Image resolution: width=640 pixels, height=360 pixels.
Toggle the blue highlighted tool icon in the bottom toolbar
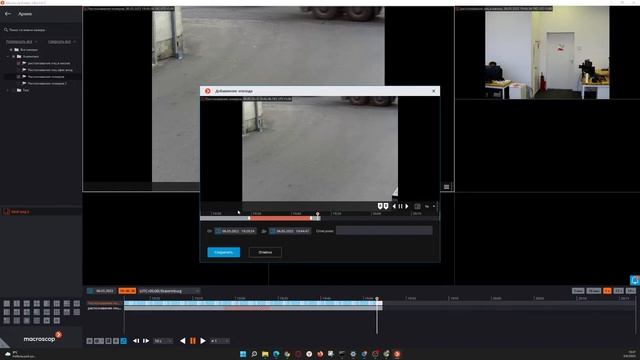point(124,341)
